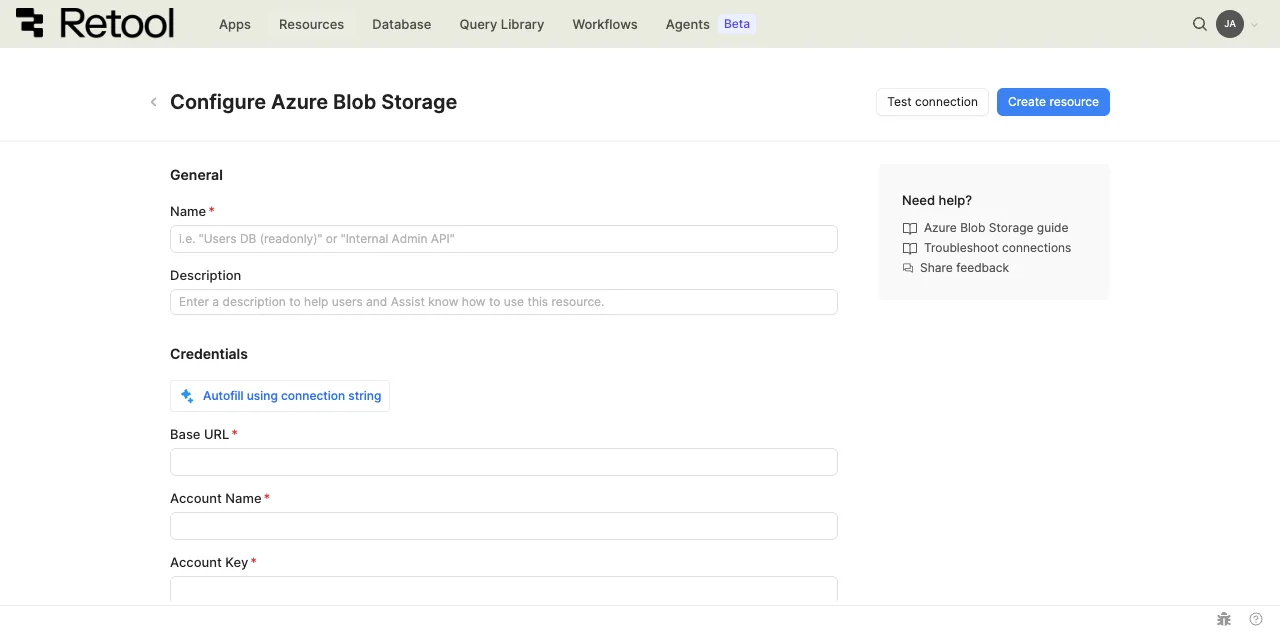
Task: Click the book icon beside Azure Blob Storage guide
Action: point(909,228)
